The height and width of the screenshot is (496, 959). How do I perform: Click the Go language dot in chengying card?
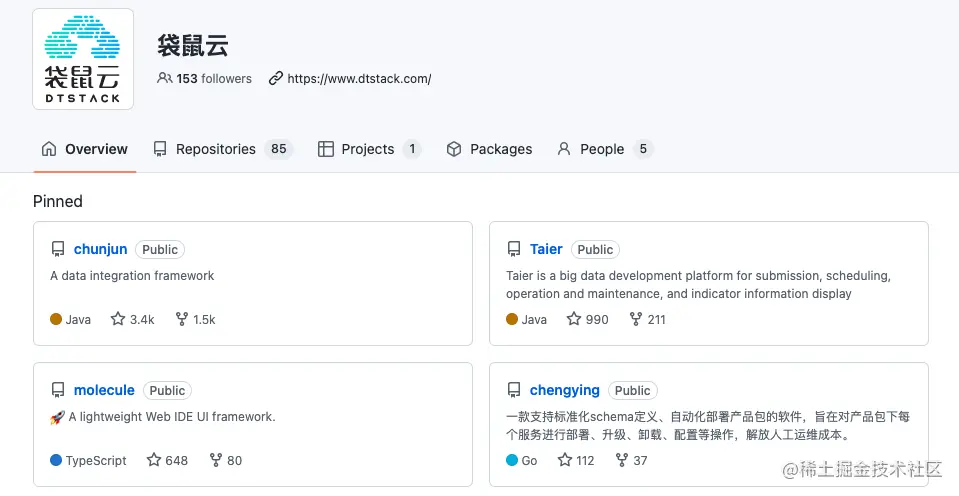point(512,460)
